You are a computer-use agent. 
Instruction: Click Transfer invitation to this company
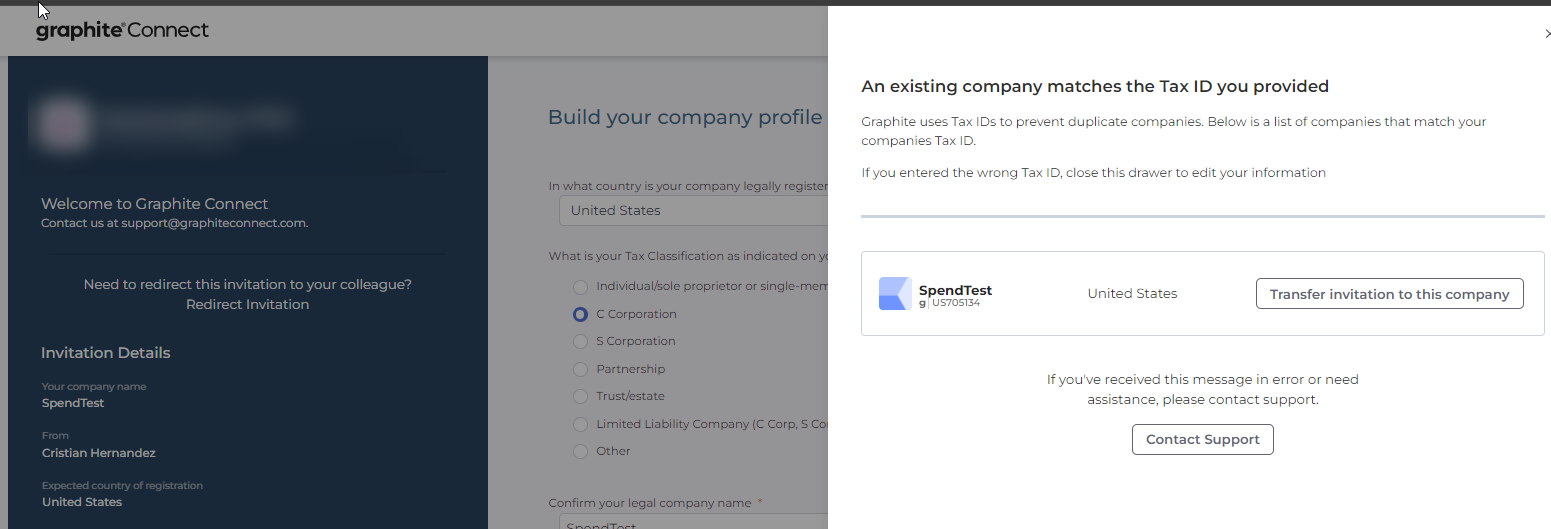tap(1389, 294)
